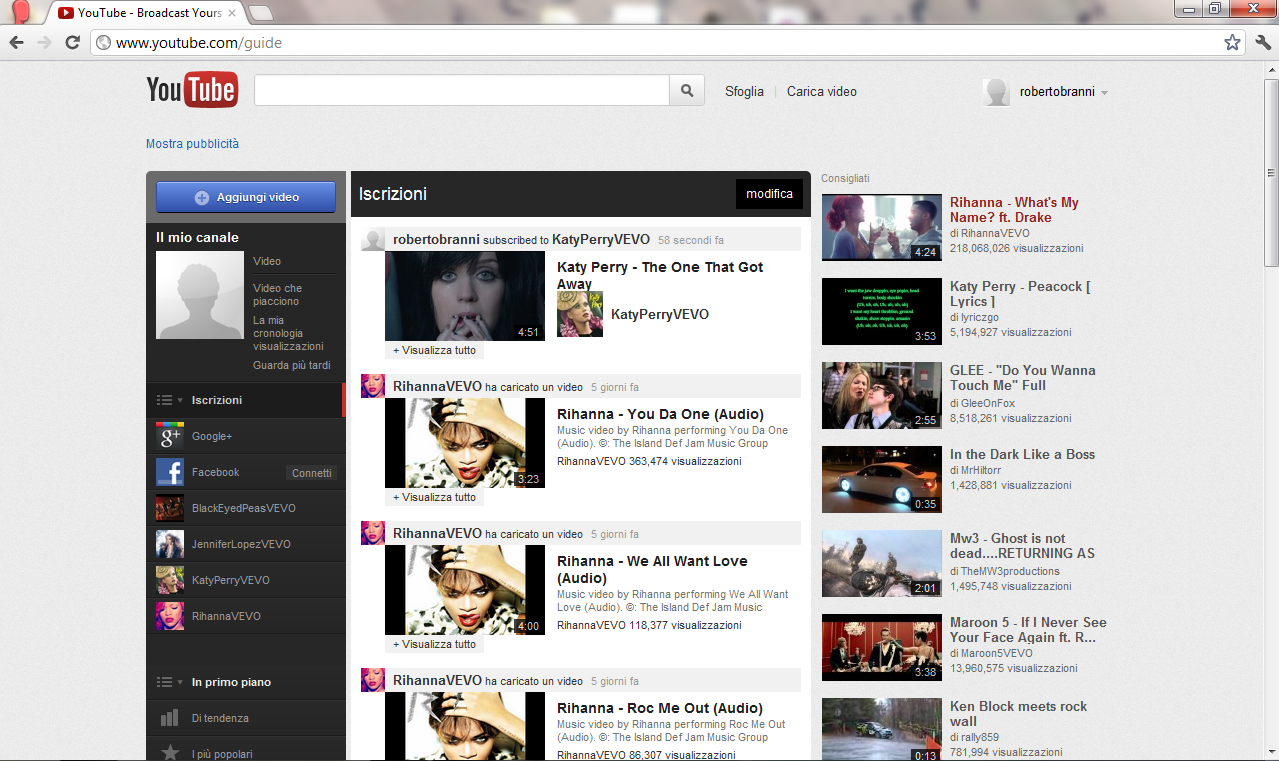Expand the Iscrizioni list menu in the sidebar
This screenshot has width=1279, height=761.
pos(169,400)
